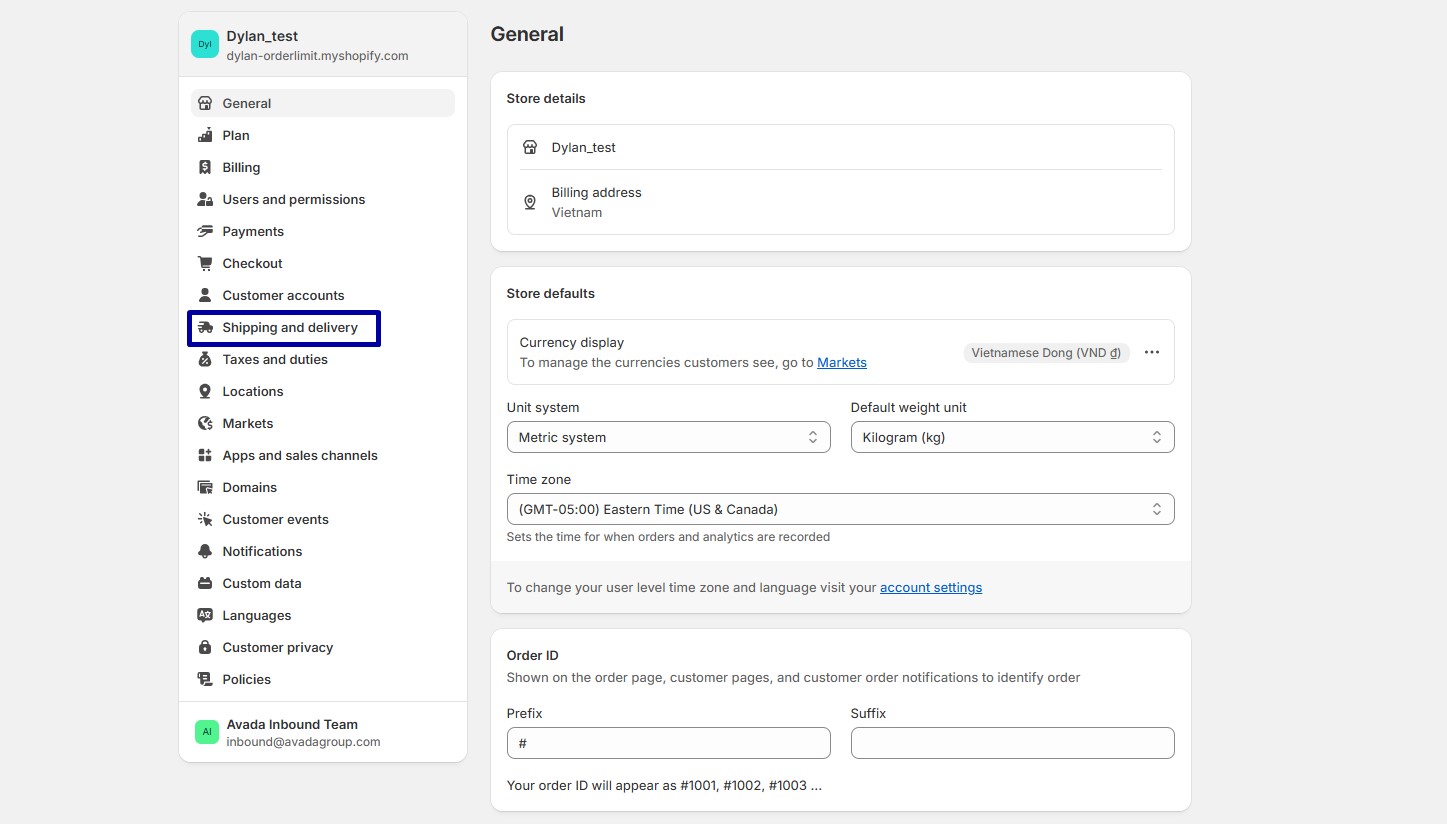Click the Notifications bell icon

(205, 551)
